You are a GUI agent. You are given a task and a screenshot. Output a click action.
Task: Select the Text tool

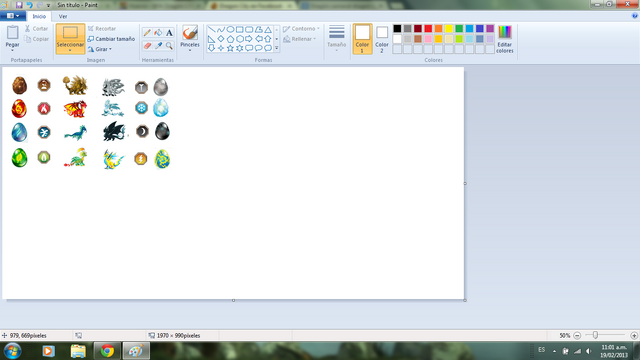169,33
